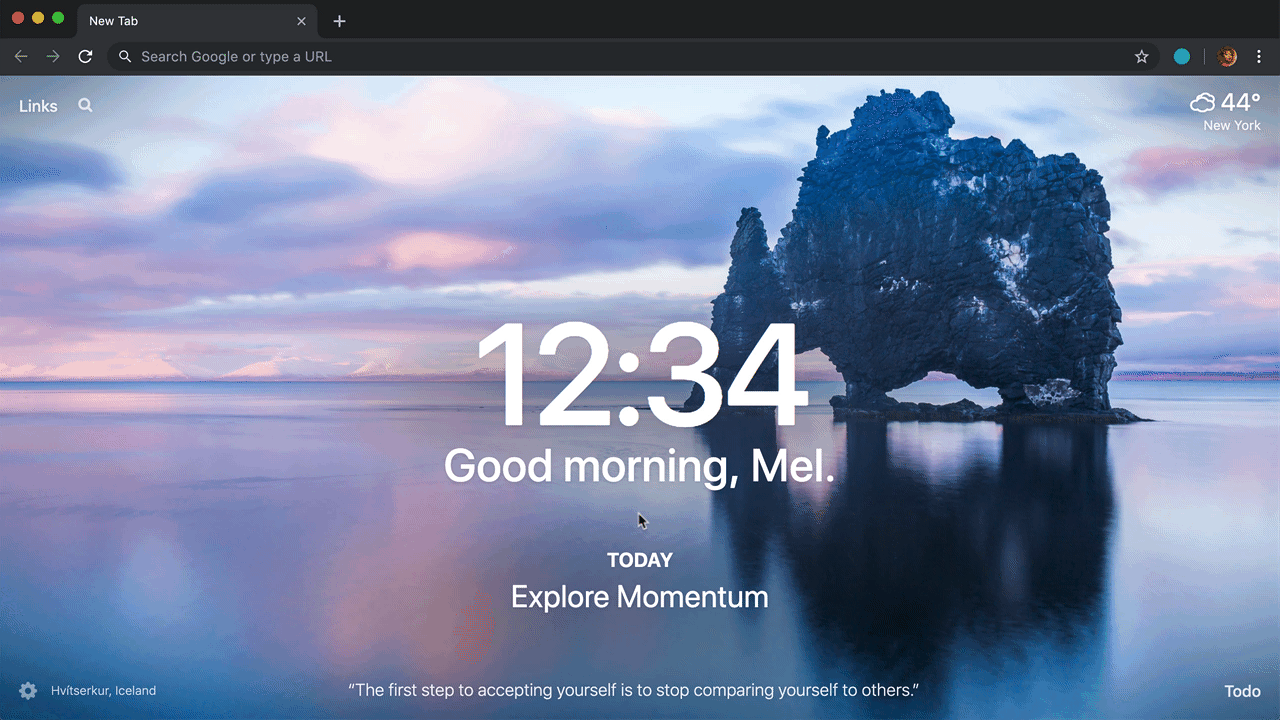
Task: Click the TODAY focus label
Action: pos(640,561)
